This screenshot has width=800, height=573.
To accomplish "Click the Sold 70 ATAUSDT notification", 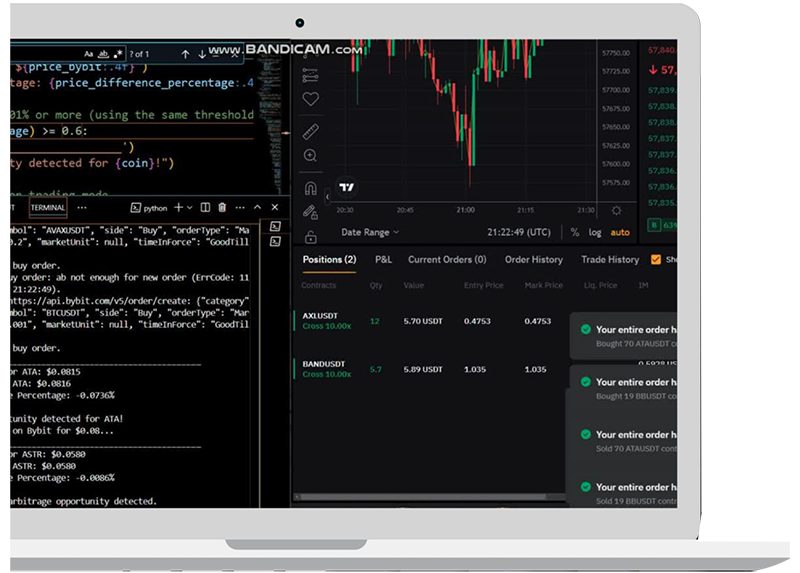I will coord(623,441).
